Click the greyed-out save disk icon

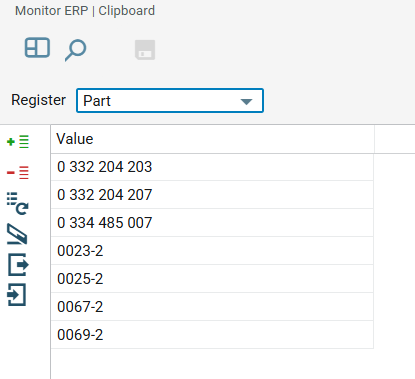tap(145, 50)
